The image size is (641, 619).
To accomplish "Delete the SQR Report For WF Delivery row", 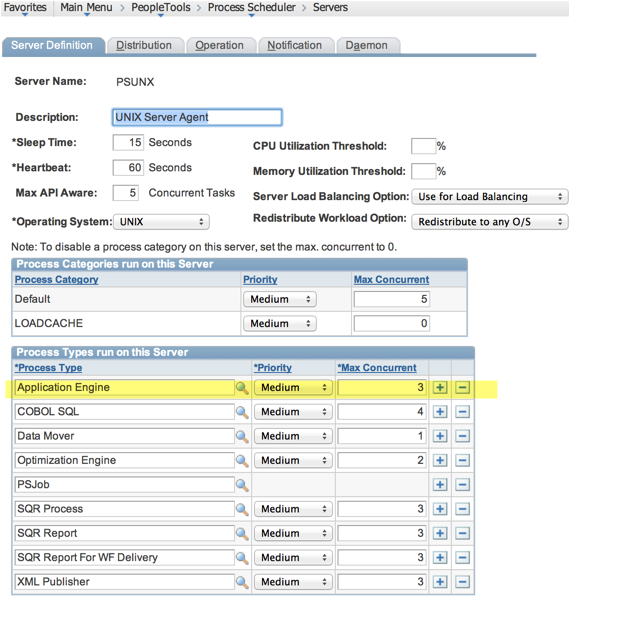I will click(x=462, y=557).
